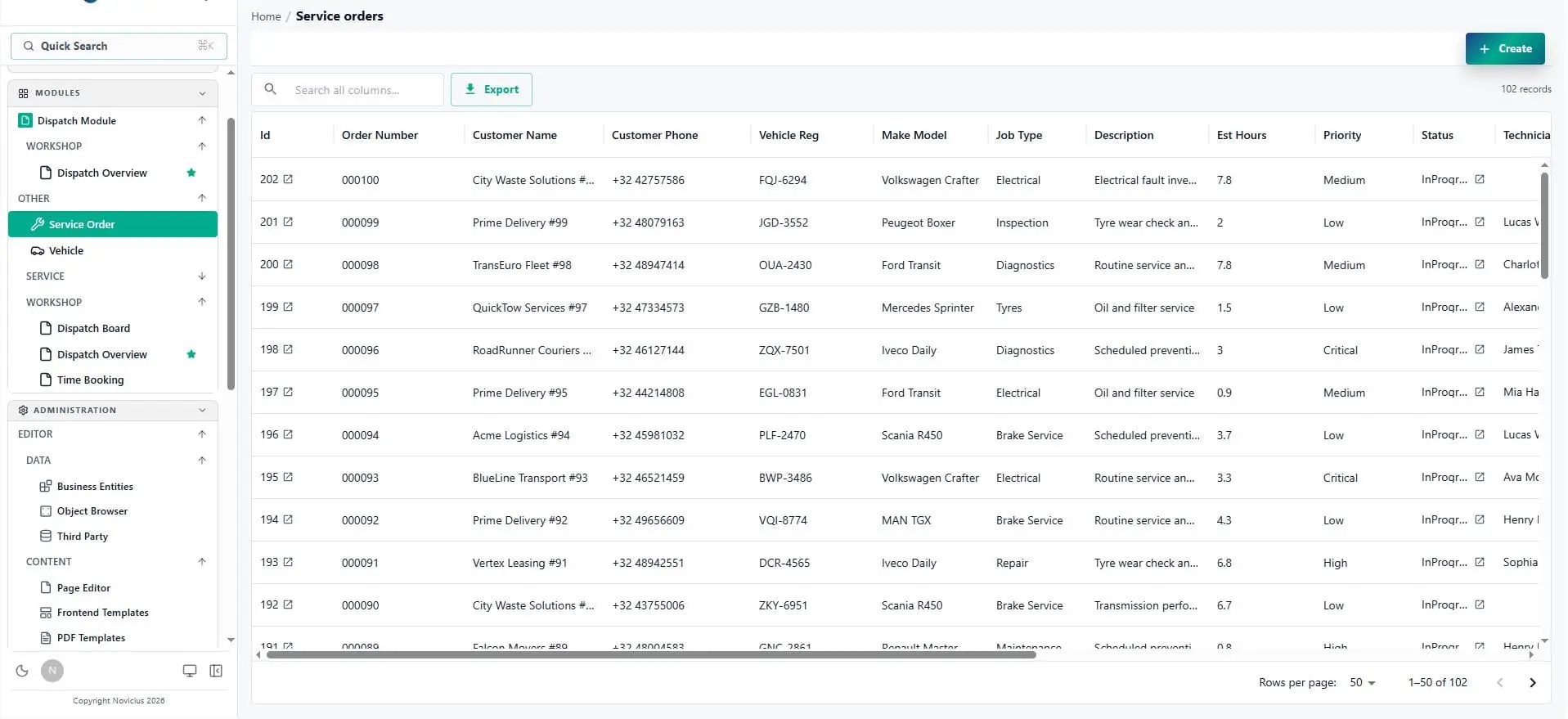Collapse the OTHER group
The image size is (1568, 719).
click(x=202, y=198)
